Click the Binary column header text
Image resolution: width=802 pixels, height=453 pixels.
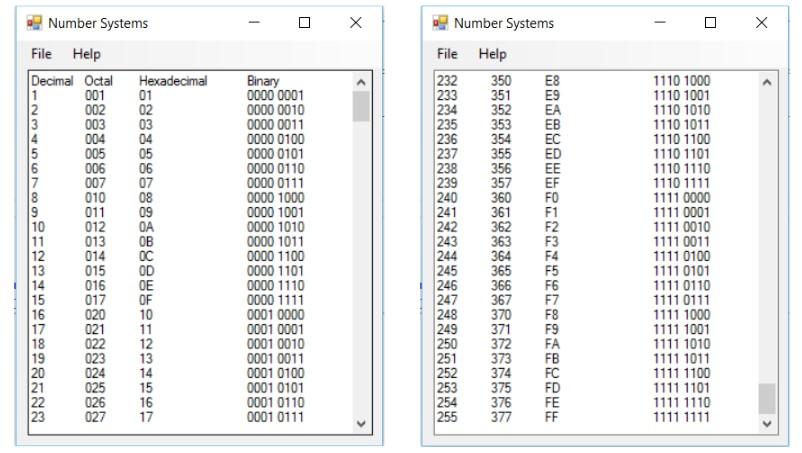(x=263, y=81)
